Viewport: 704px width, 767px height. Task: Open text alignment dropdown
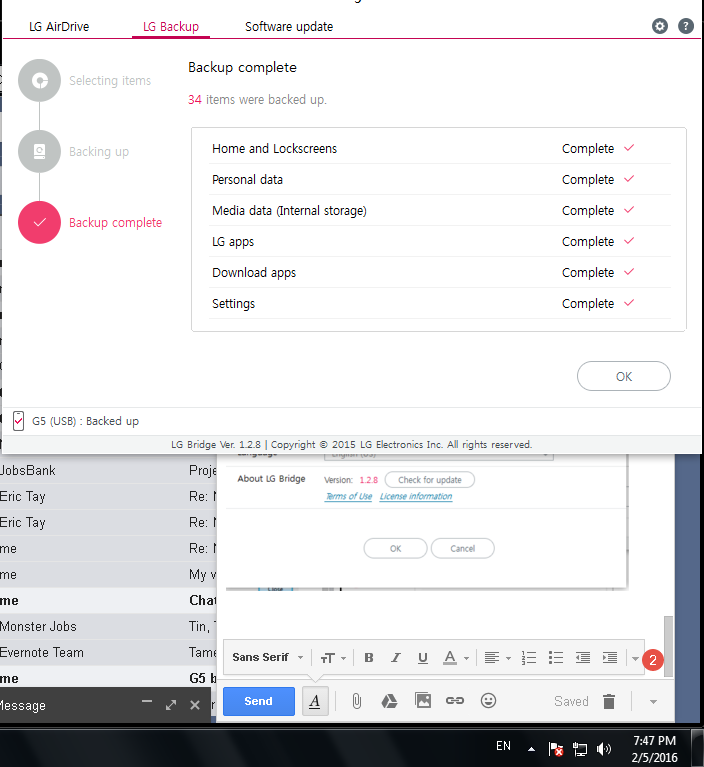click(x=498, y=658)
